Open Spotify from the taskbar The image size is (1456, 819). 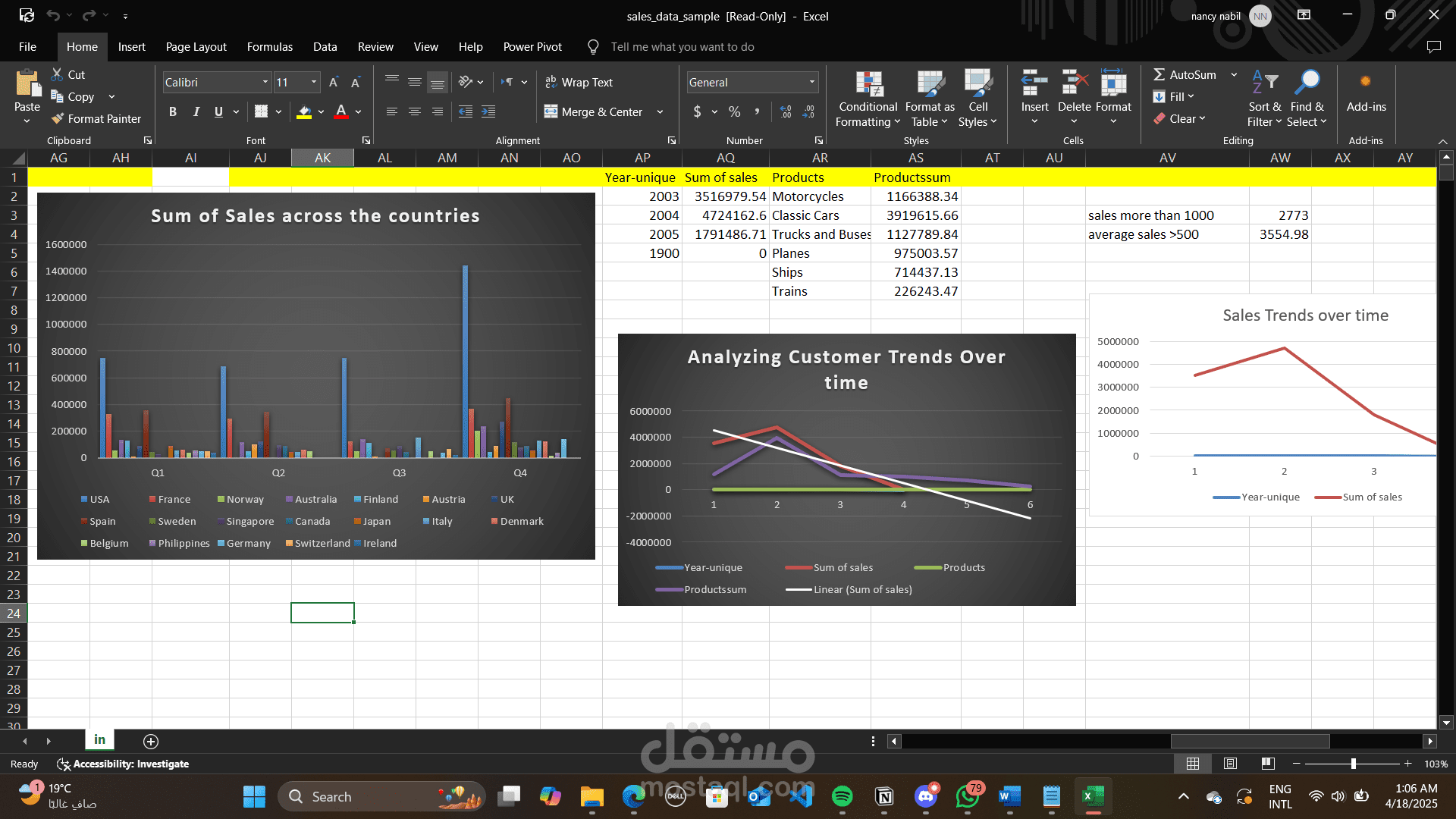point(842,796)
